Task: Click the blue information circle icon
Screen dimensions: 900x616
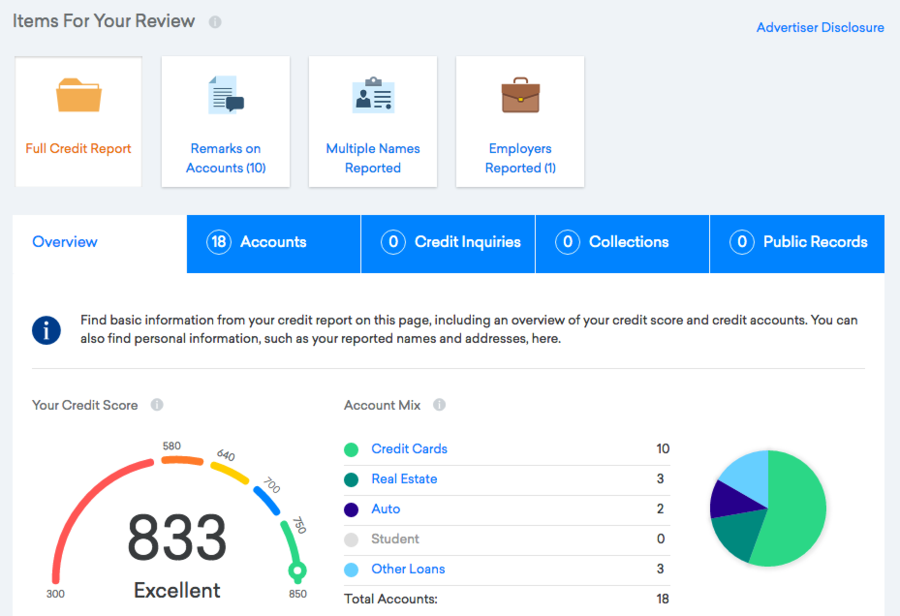Action: point(47,330)
